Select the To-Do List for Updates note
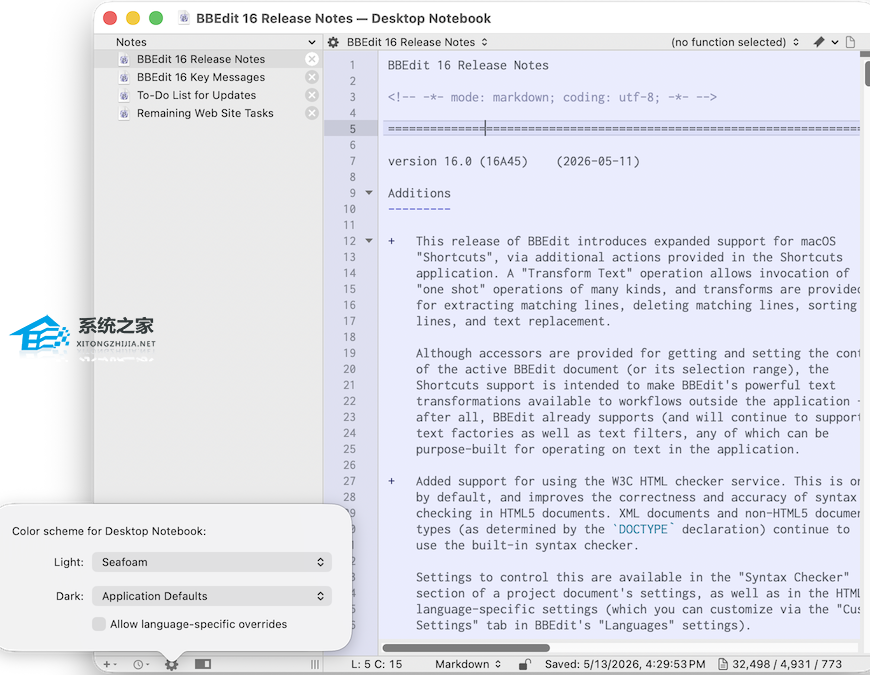Viewport: 870px width, 675px height. pyautogui.click(x=209, y=95)
